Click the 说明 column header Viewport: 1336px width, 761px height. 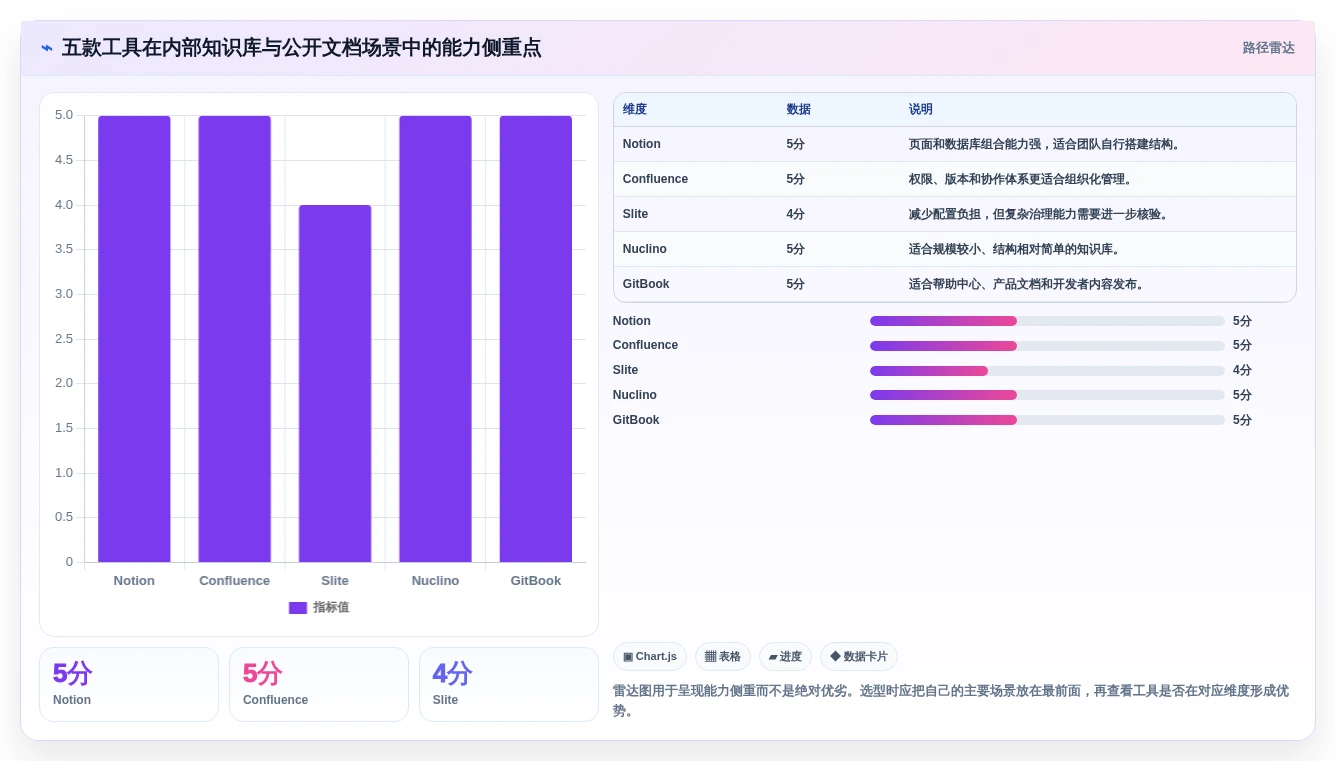921,109
